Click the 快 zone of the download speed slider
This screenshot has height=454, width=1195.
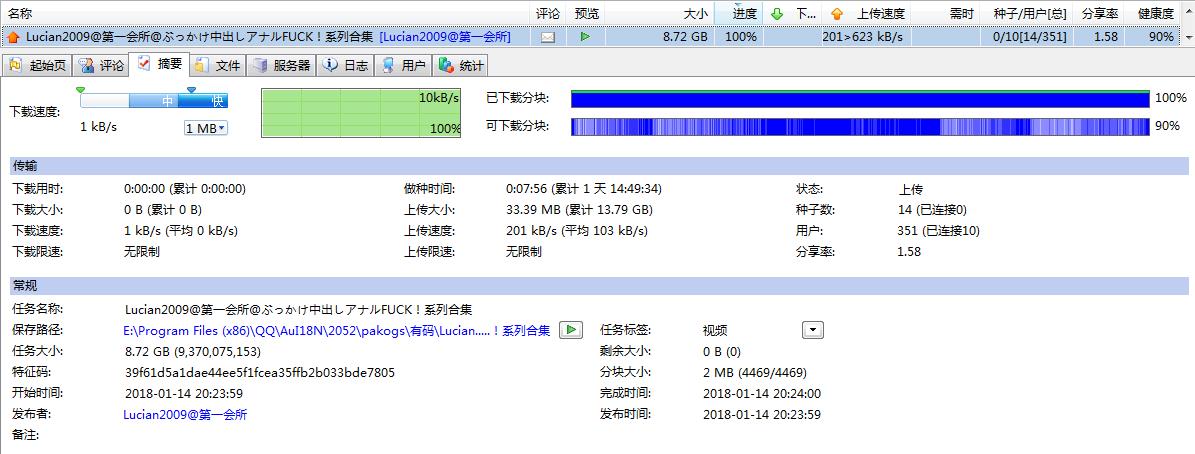tap(216, 101)
